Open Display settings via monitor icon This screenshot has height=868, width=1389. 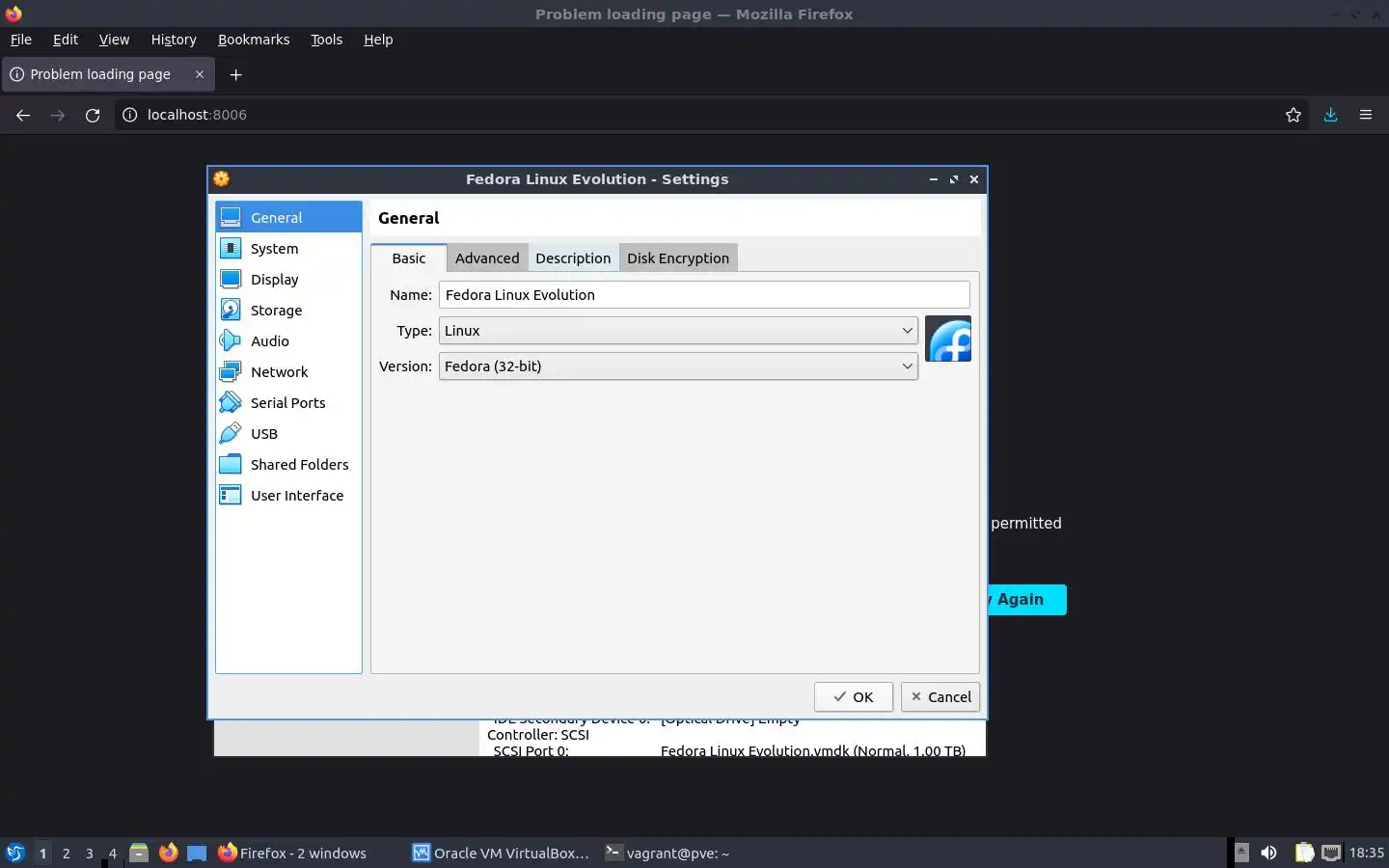tap(231, 279)
